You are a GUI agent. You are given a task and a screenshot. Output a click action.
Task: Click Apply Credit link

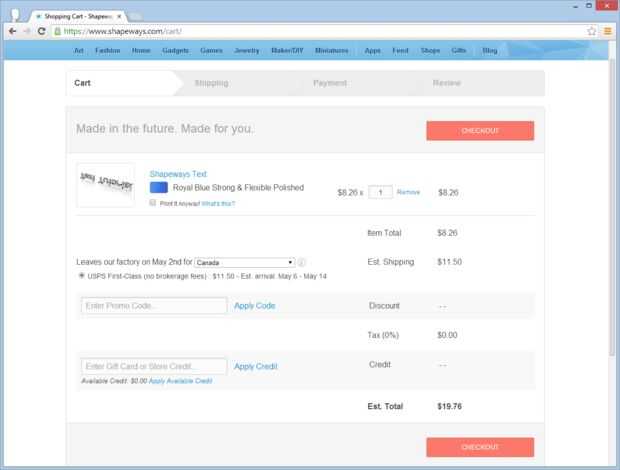(256, 366)
